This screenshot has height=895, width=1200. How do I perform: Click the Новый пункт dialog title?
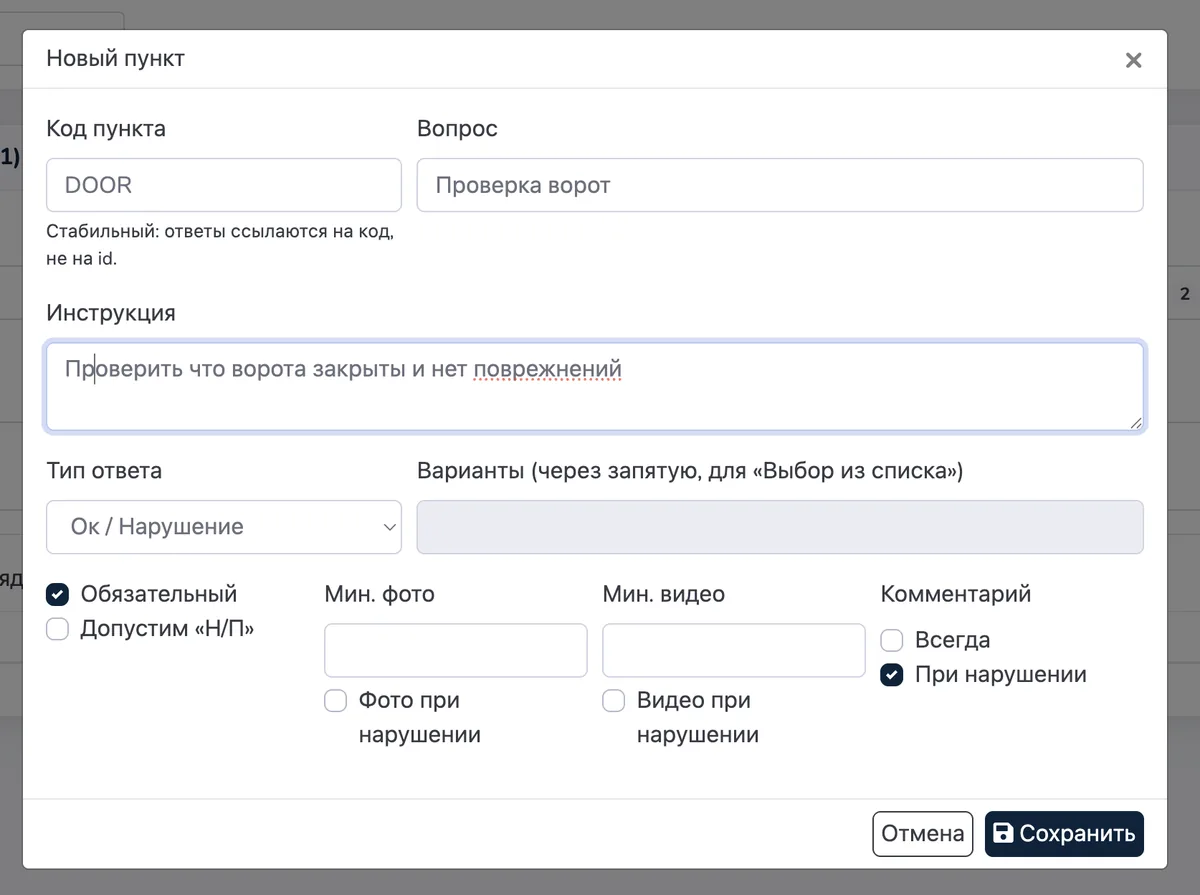[x=116, y=59]
